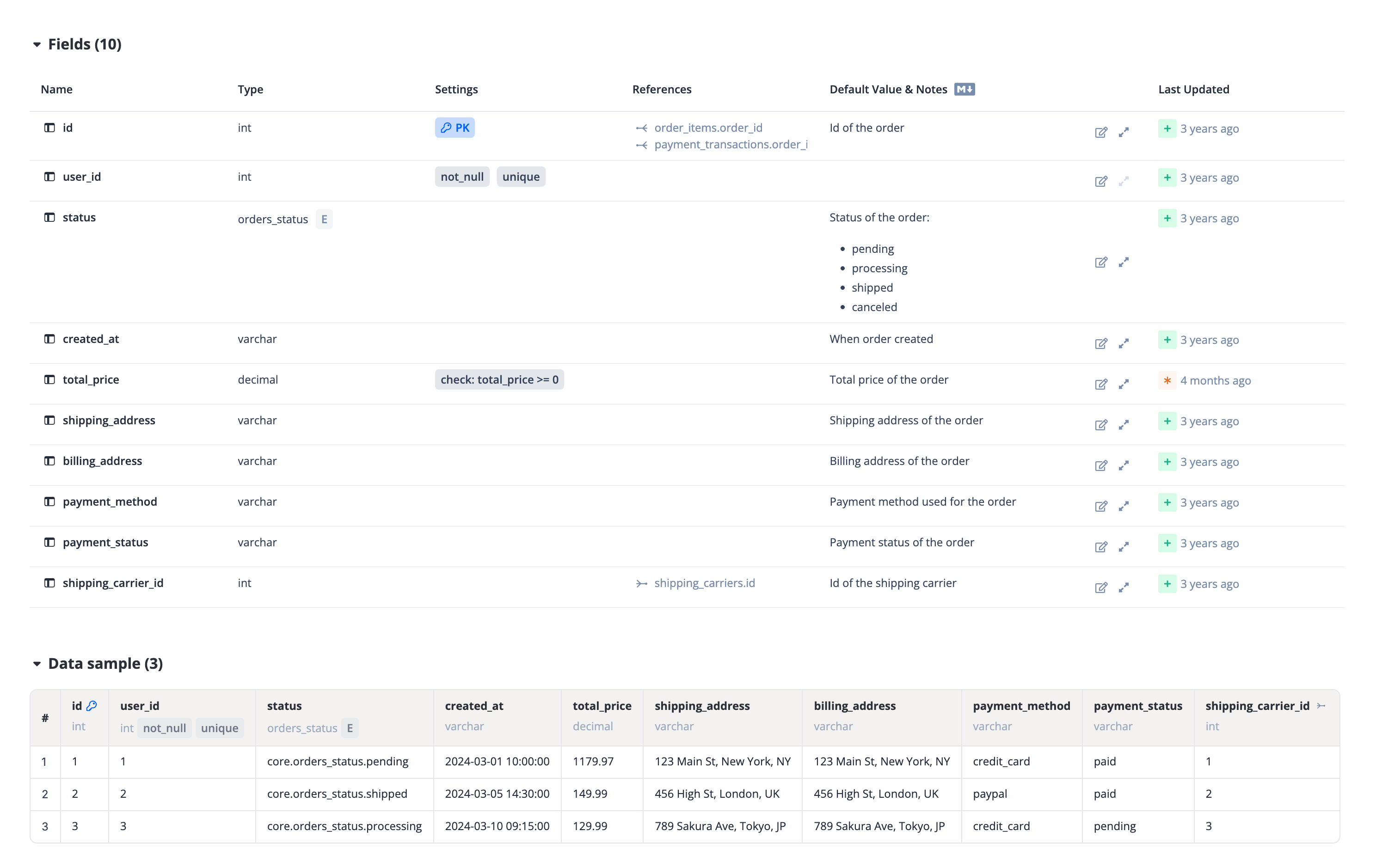Open the expand icon on the status field row
The image size is (1376, 868).
(1124, 262)
